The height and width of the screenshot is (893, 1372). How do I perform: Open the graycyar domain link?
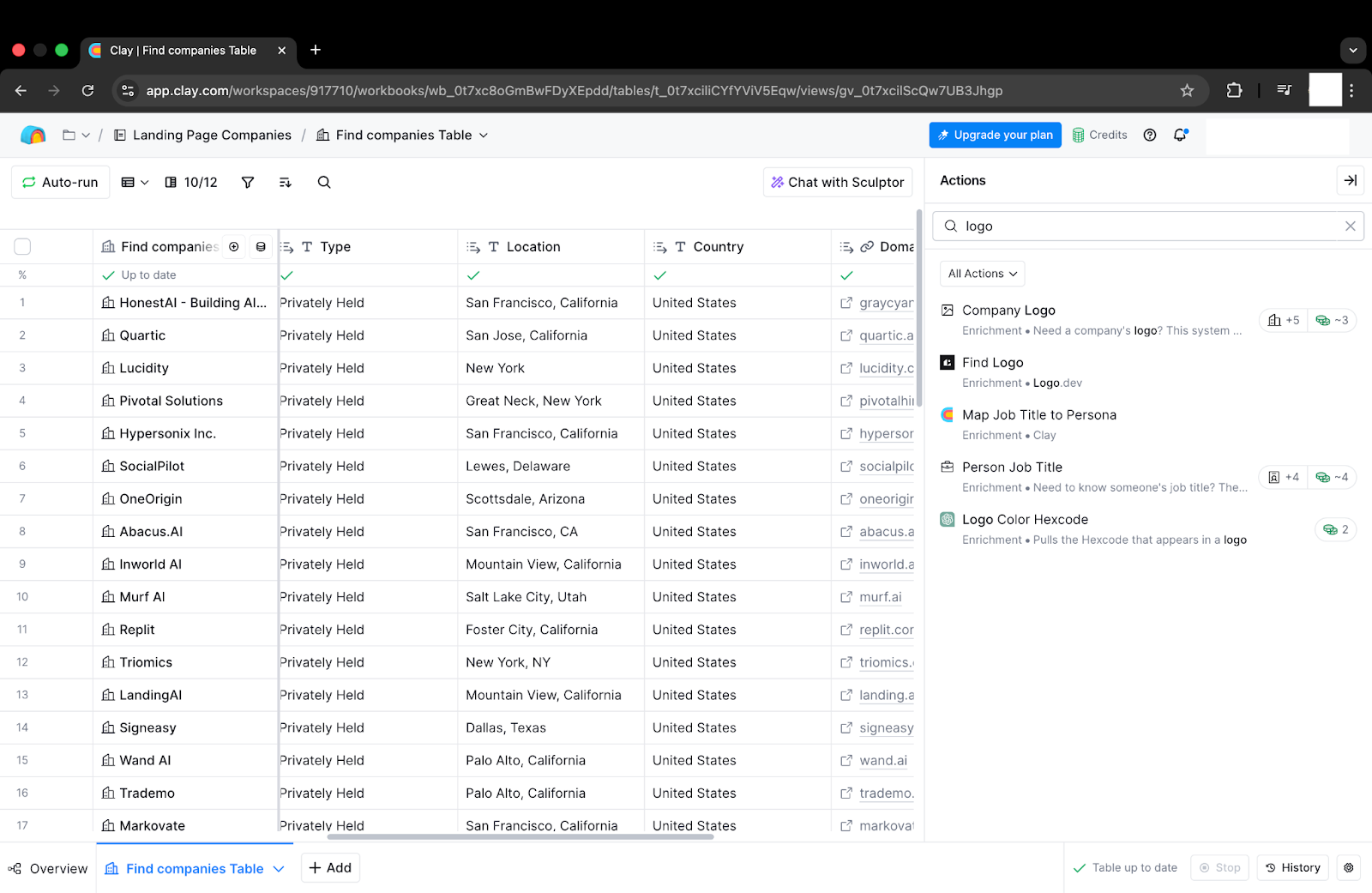887,303
